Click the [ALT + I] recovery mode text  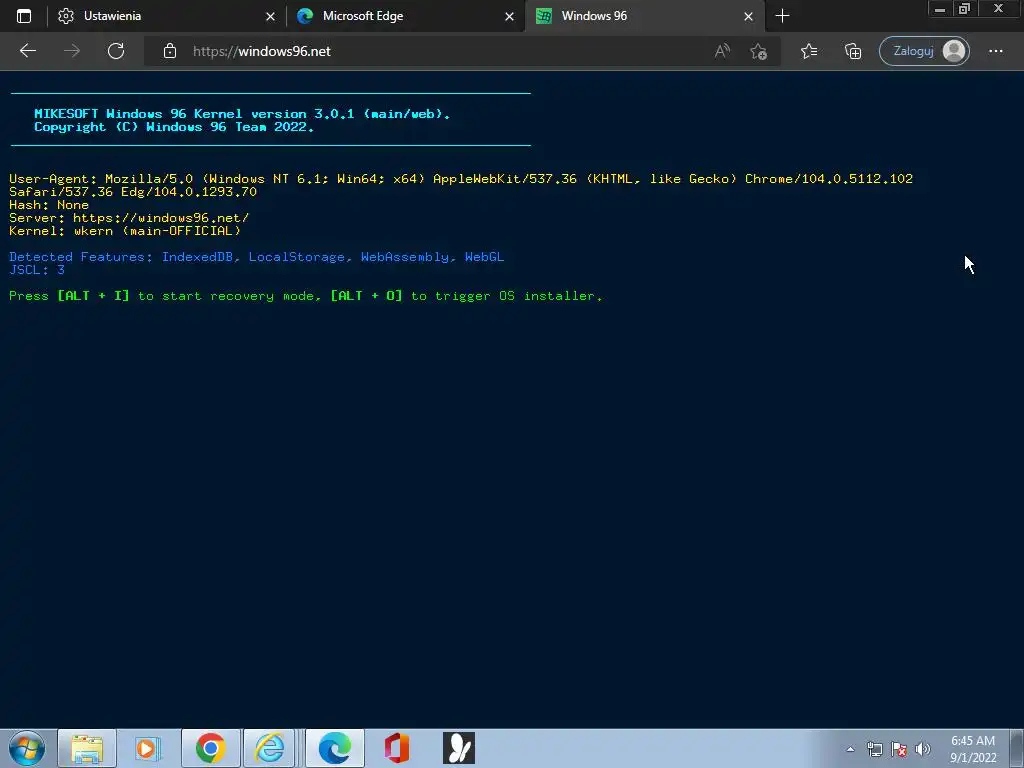pyautogui.click(x=93, y=296)
